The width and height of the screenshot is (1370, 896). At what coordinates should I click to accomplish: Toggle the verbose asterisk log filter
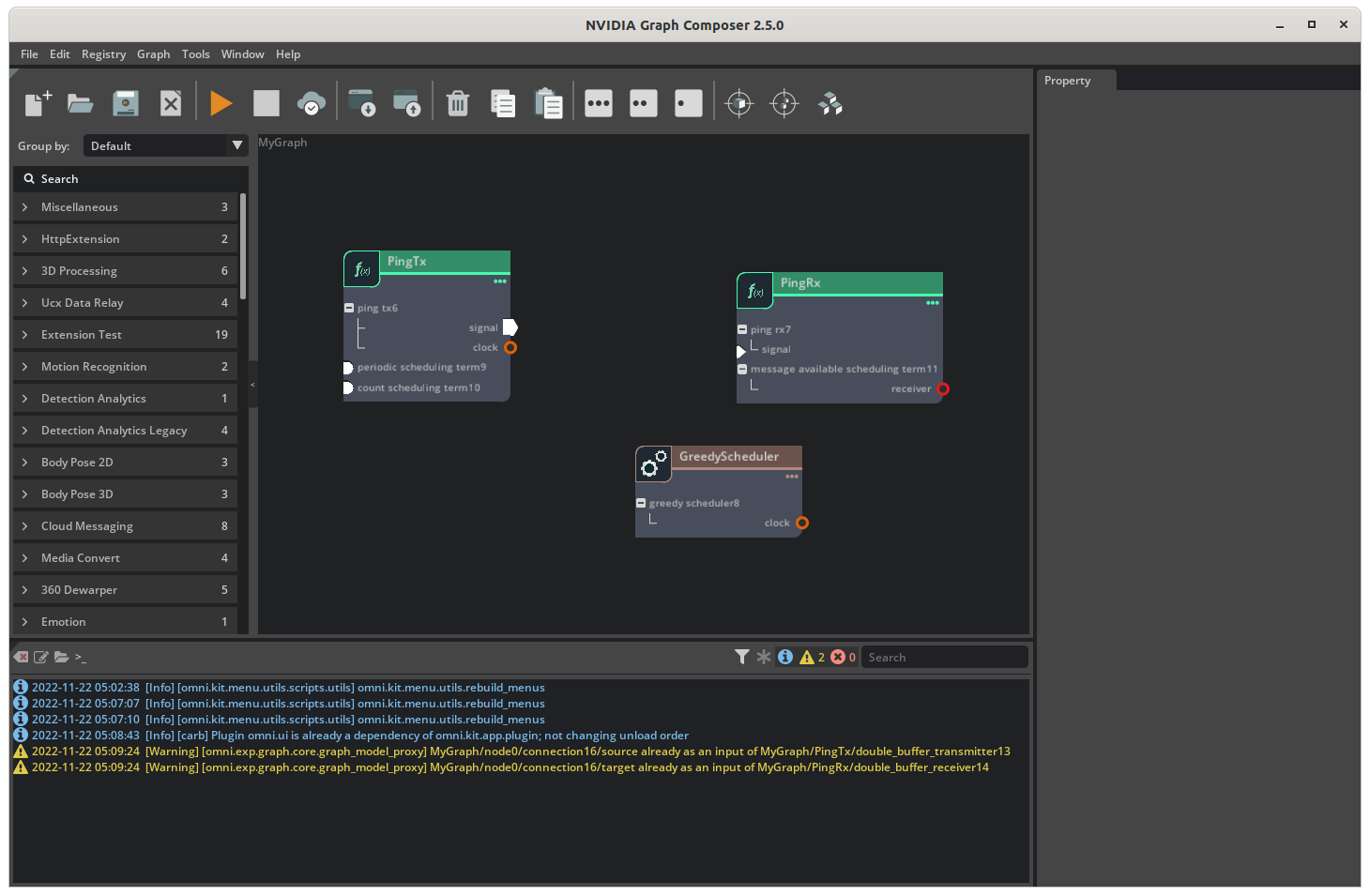tap(764, 657)
